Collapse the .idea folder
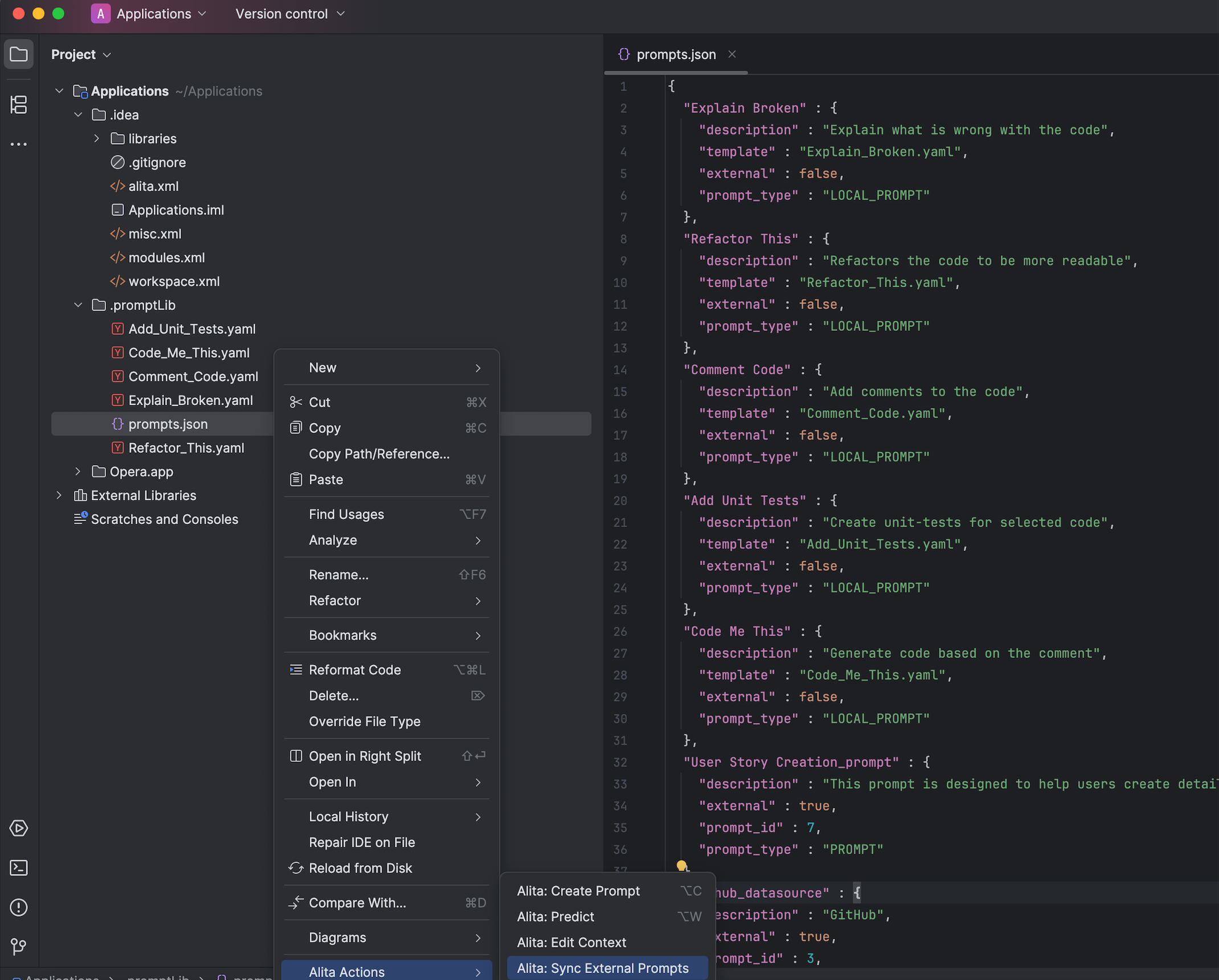1219x980 pixels. [79, 115]
